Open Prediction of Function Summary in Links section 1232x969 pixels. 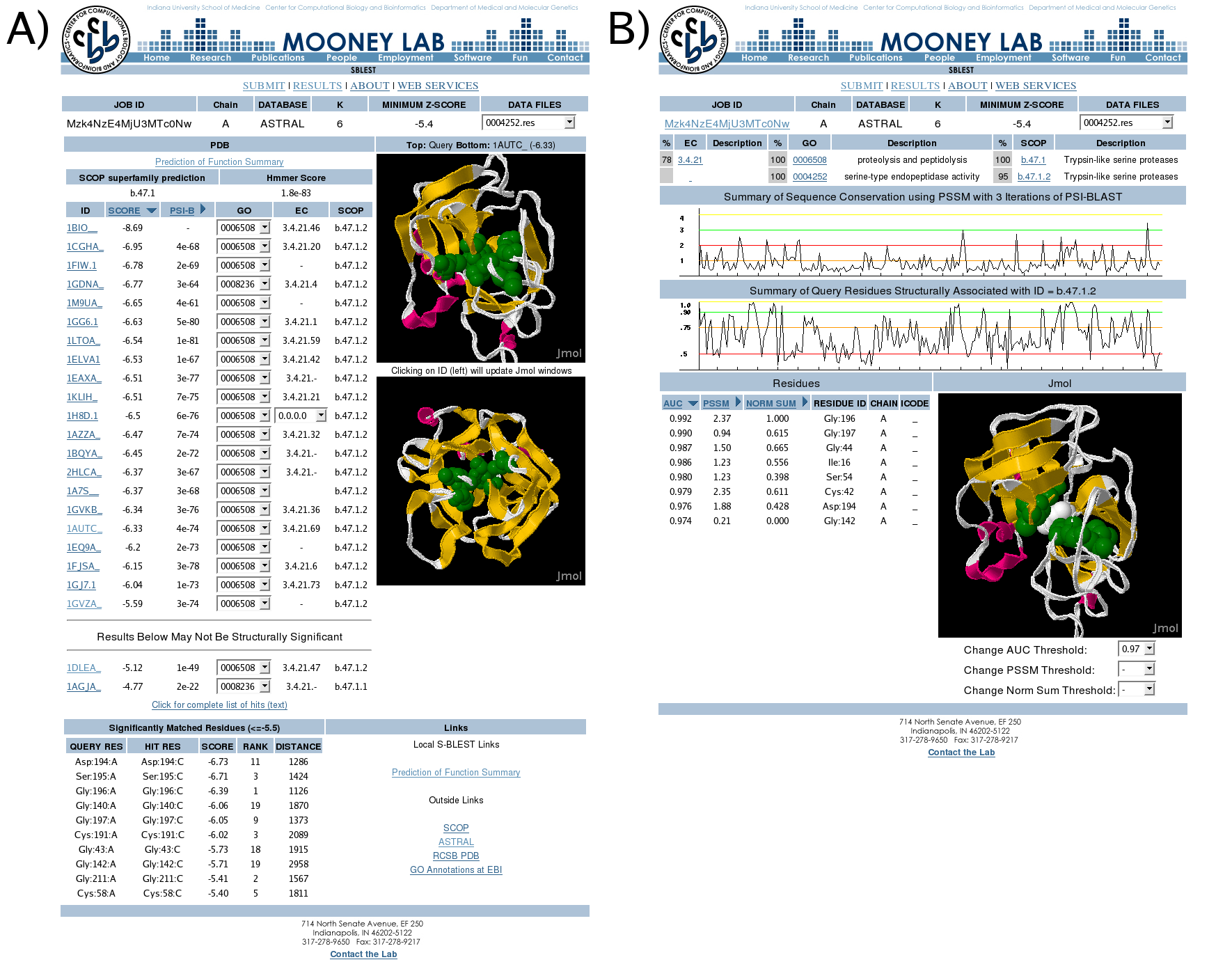(x=456, y=772)
